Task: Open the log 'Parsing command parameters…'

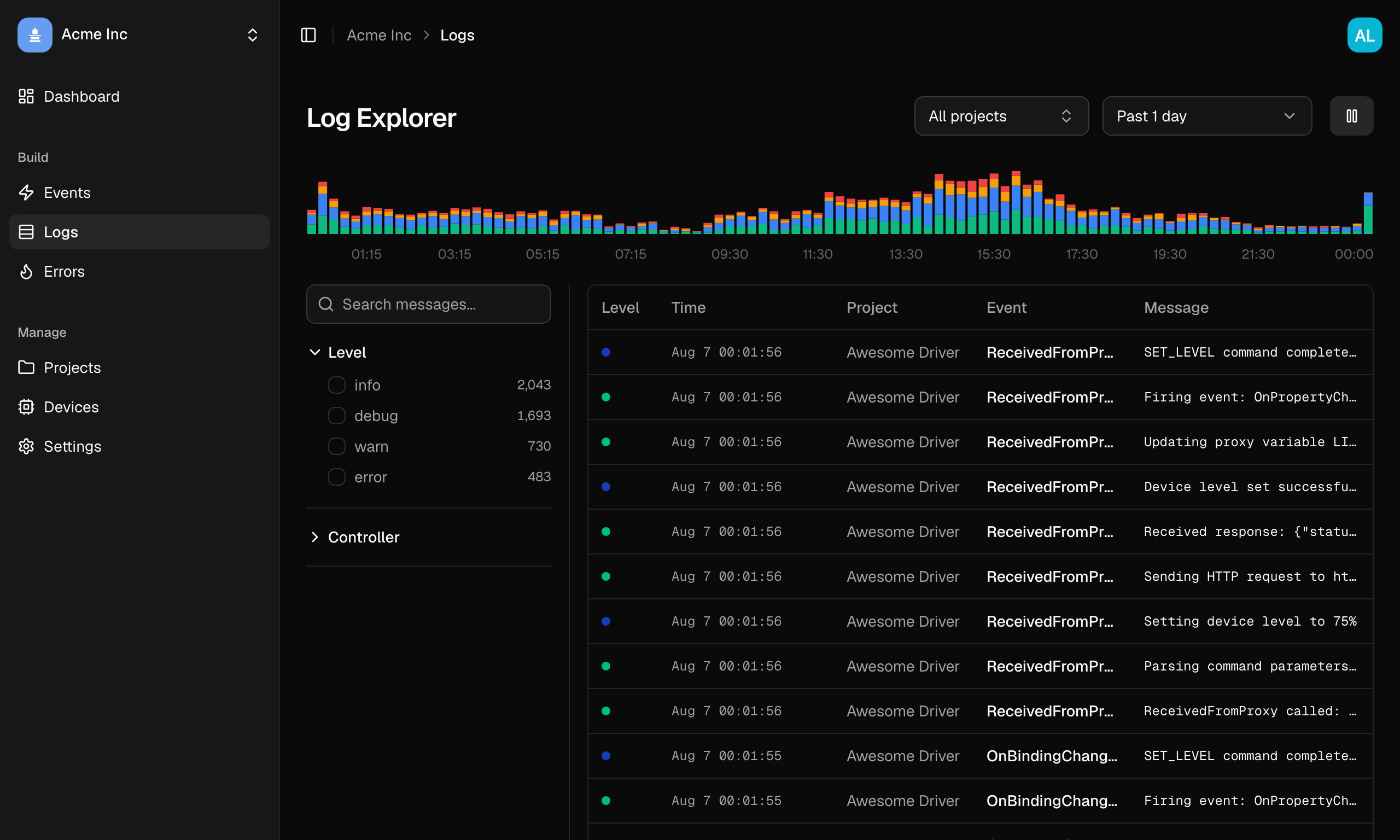Action: 980,666
